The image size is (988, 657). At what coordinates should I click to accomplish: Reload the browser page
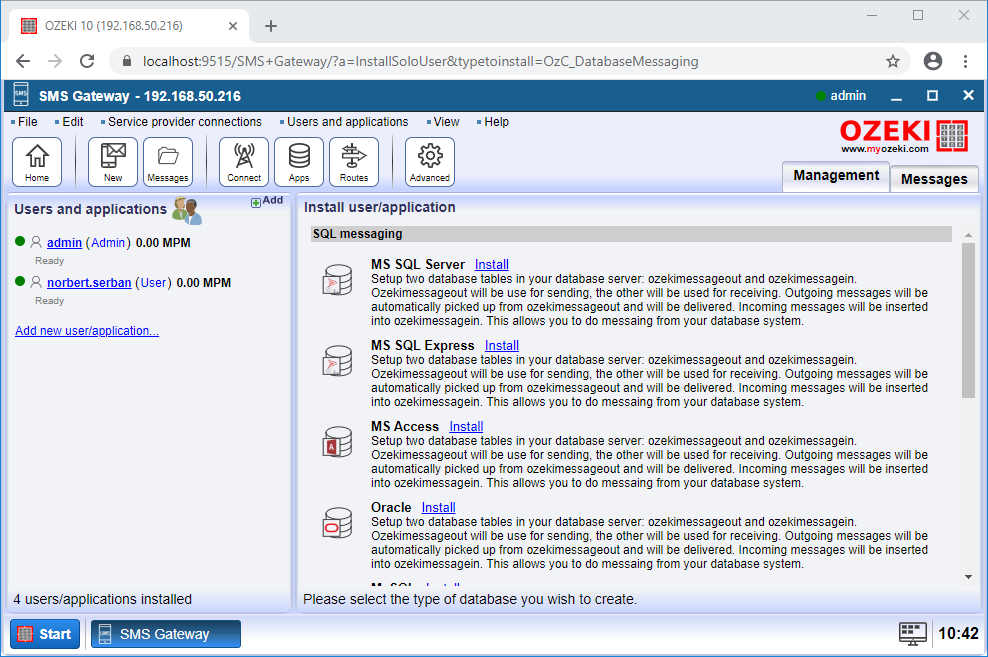87,61
